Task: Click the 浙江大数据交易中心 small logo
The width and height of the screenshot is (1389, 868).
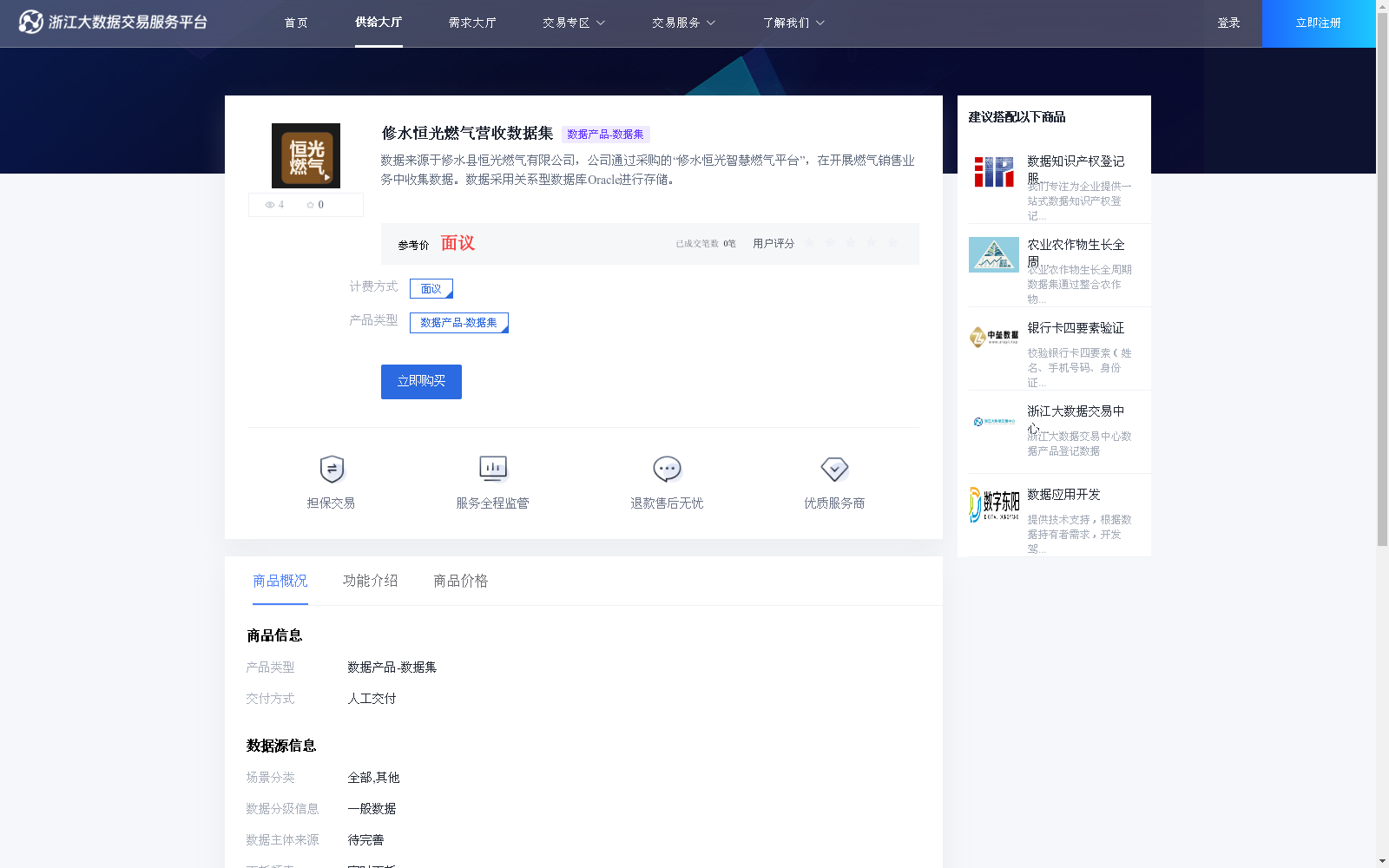Action: (x=994, y=422)
